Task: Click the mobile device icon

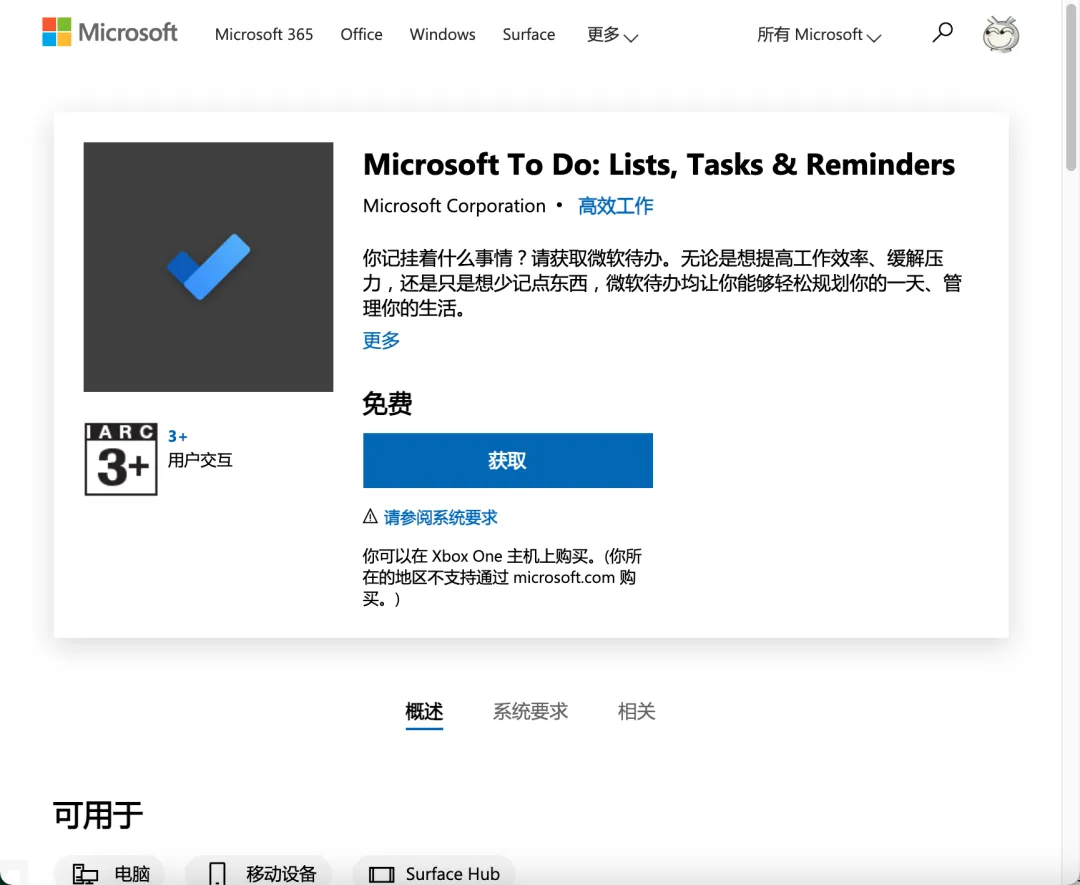Action: coord(217,874)
